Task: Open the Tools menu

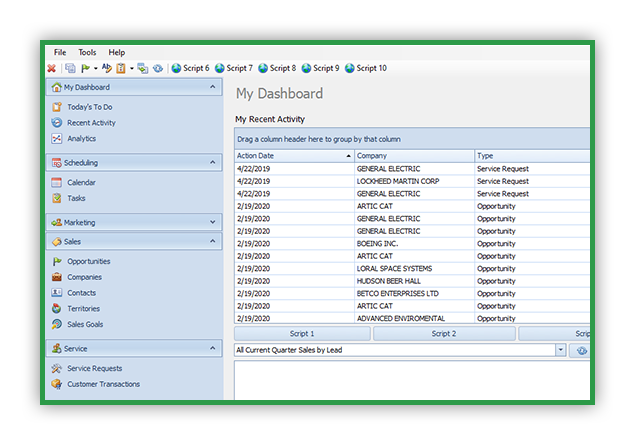Action: pos(87,52)
